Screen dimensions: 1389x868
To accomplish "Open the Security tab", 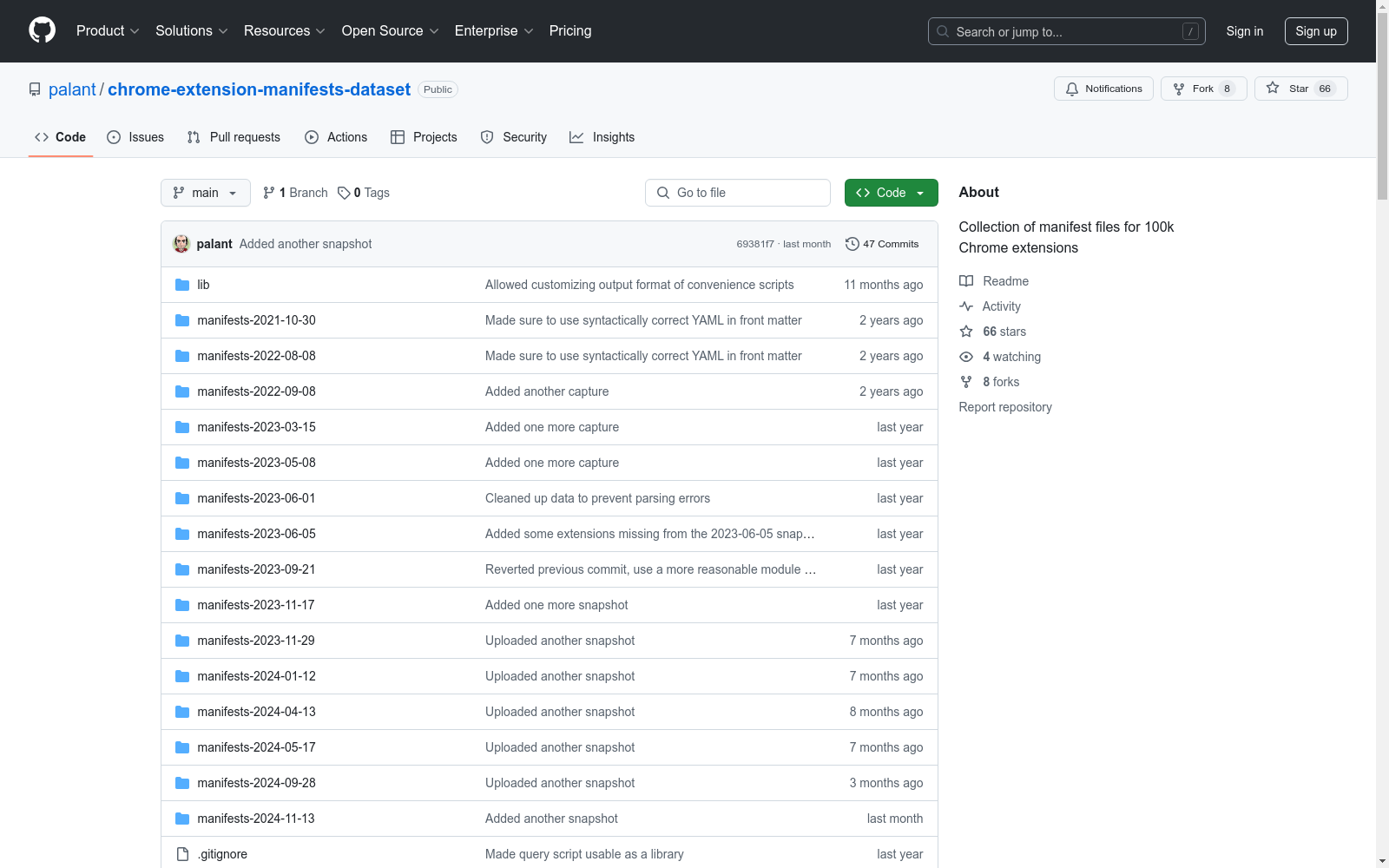I will 514,137.
